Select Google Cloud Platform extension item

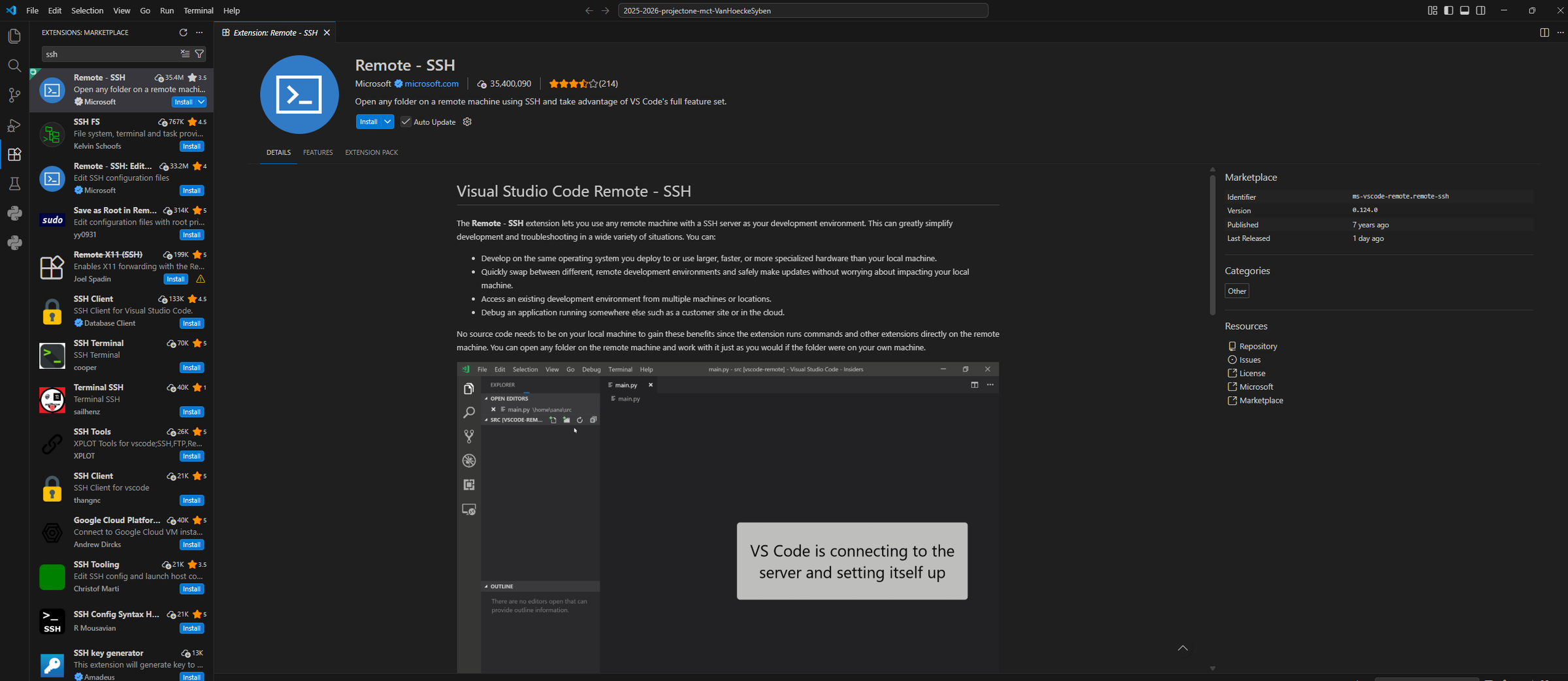(122, 532)
